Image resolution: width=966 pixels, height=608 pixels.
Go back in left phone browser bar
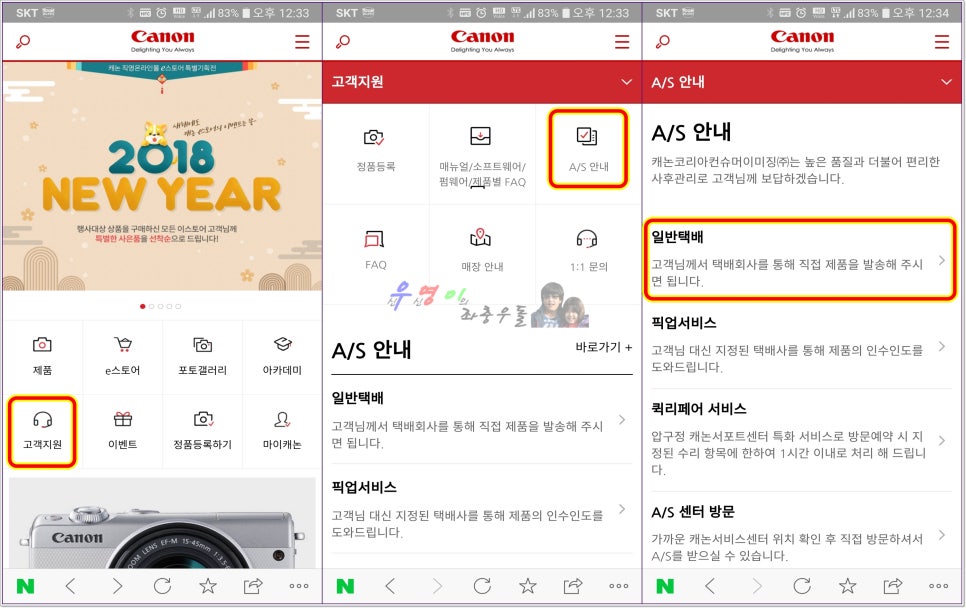(71, 586)
